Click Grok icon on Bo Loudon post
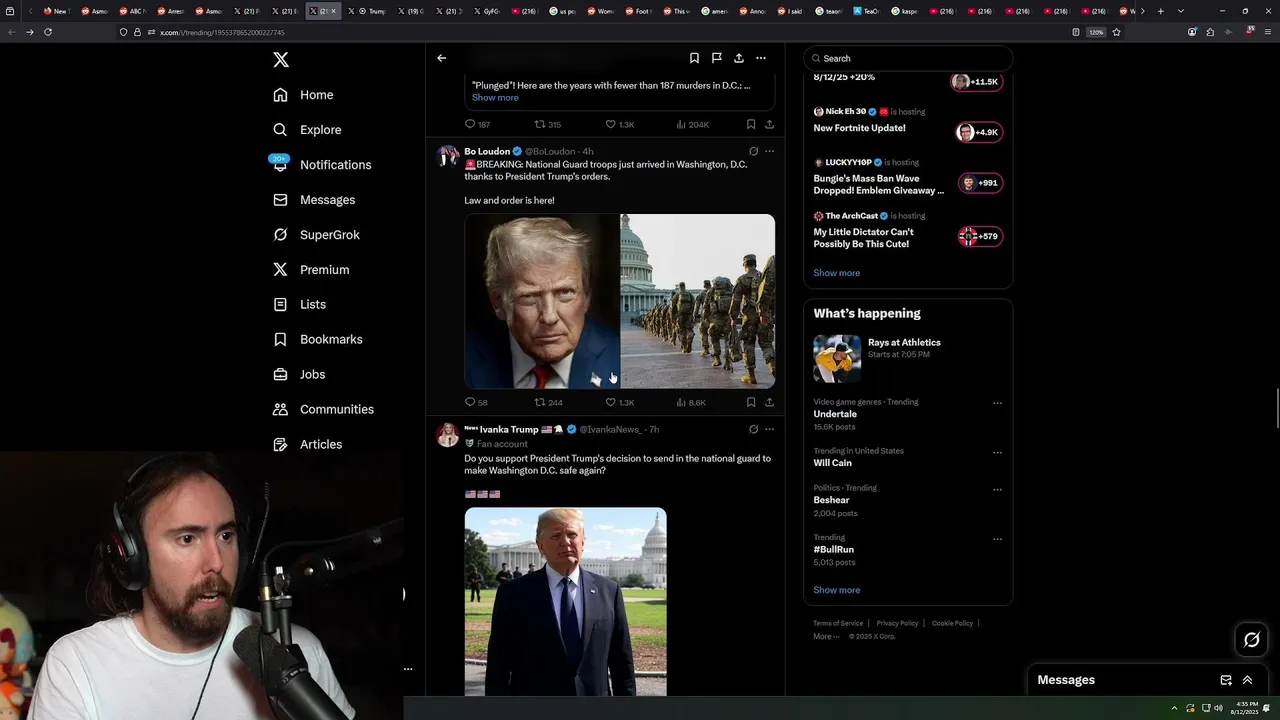Image resolution: width=1280 pixels, height=720 pixels. point(753,151)
